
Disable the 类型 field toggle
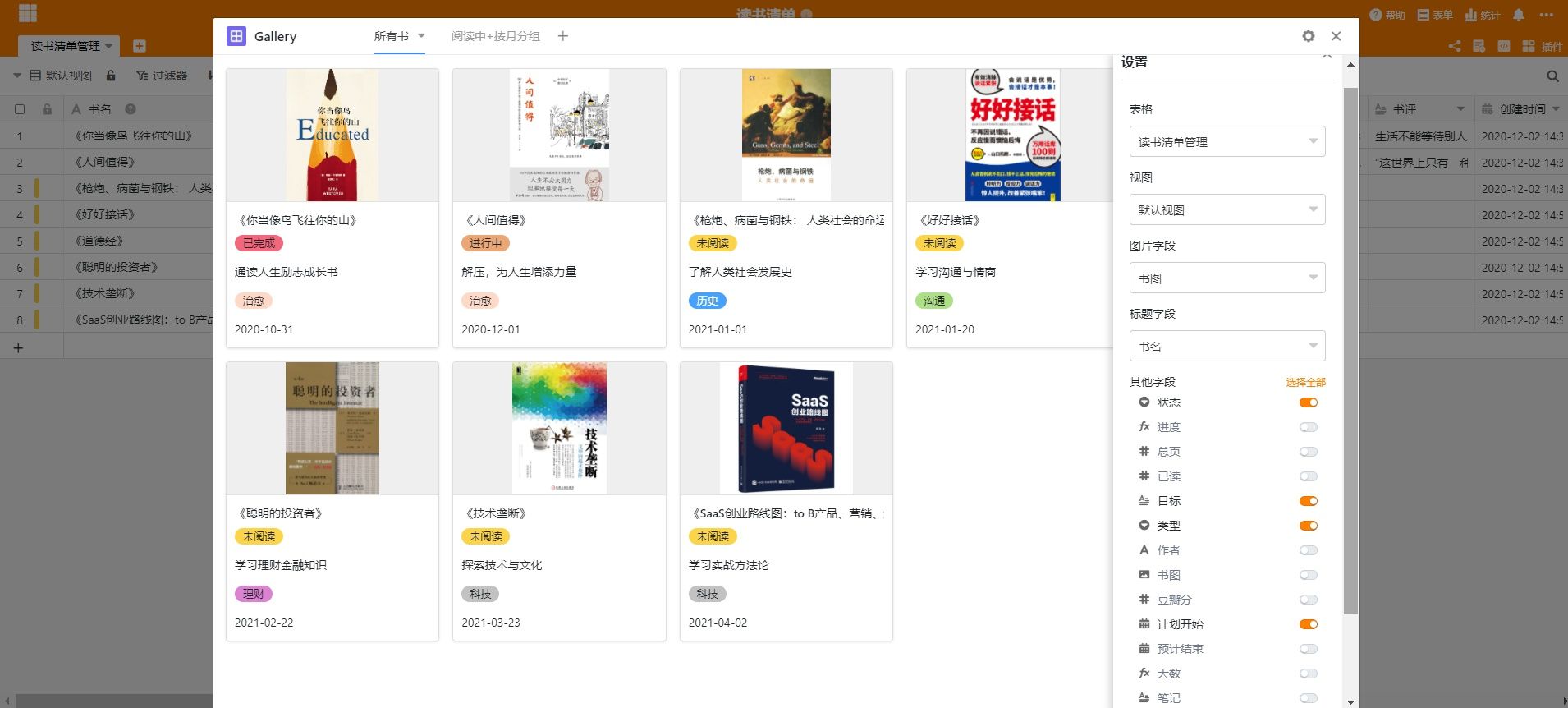[x=1309, y=526]
